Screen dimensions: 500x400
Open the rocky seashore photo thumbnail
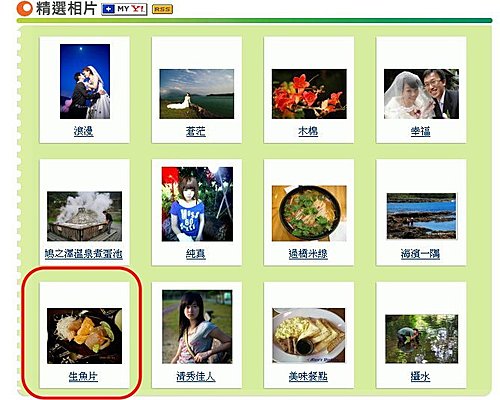[421, 216]
